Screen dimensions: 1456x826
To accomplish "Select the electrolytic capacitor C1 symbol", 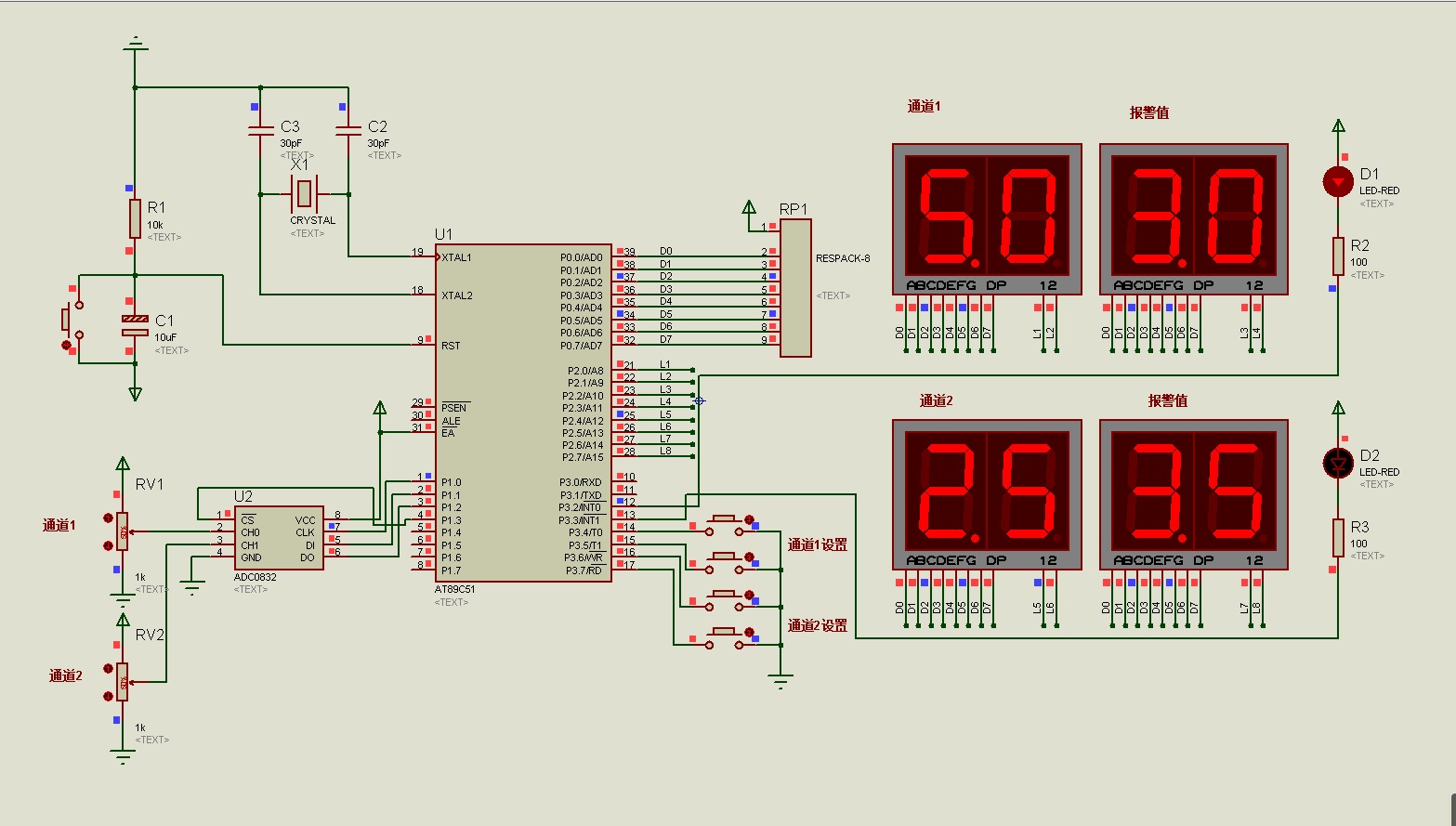I will (135, 325).
